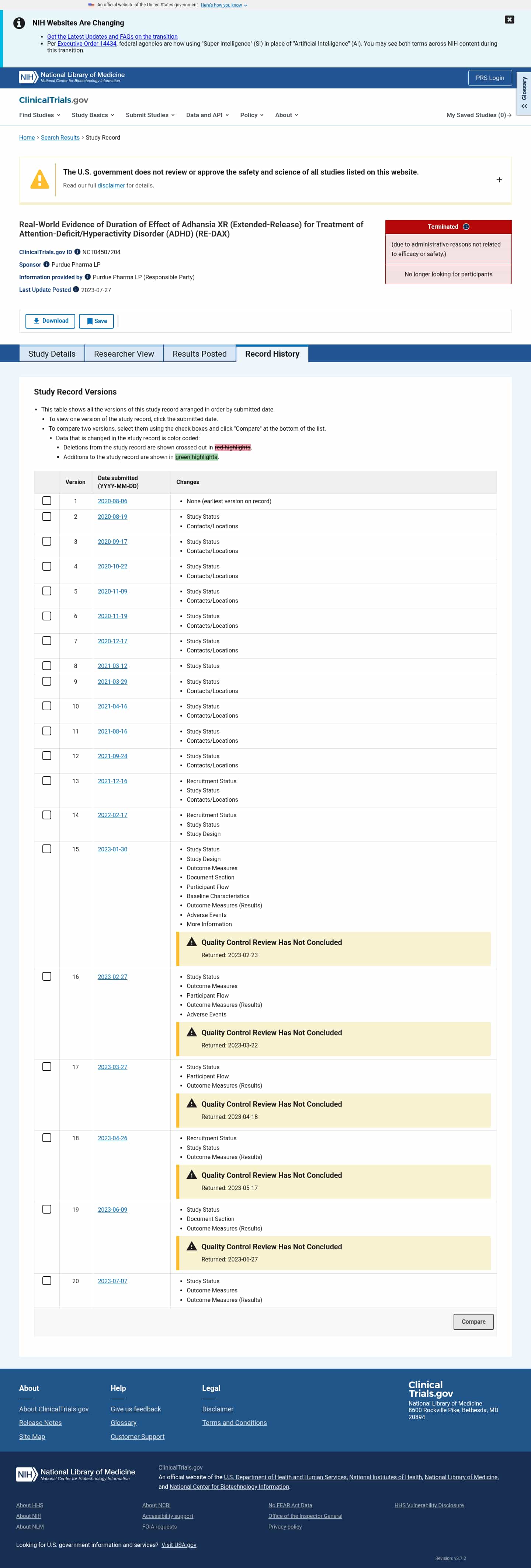
Task: Click the PRS Login button
Action: [490, 78]
